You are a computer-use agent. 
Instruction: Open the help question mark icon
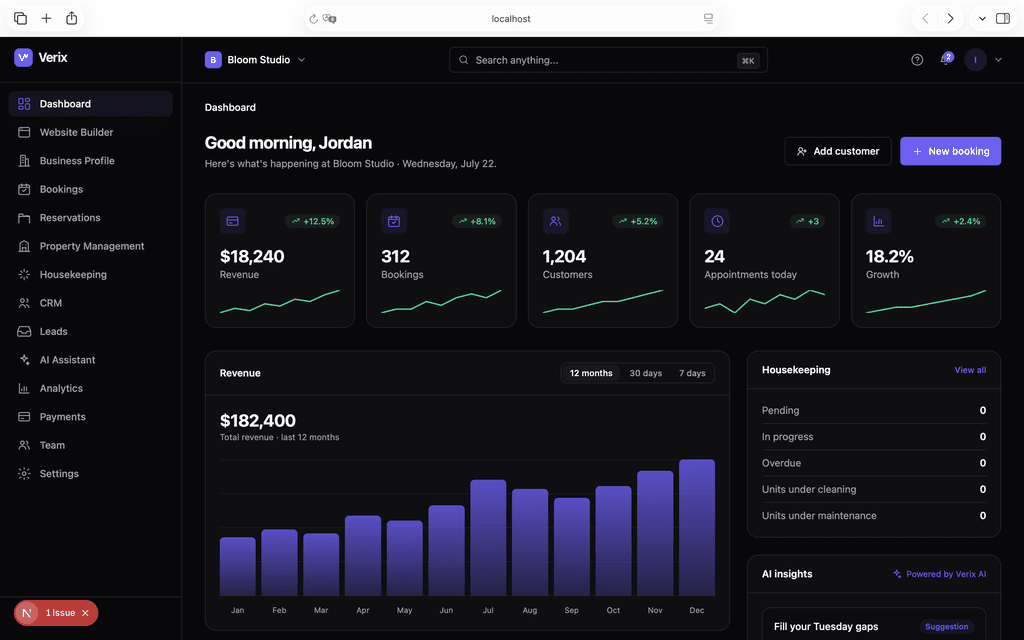(917, 59)
